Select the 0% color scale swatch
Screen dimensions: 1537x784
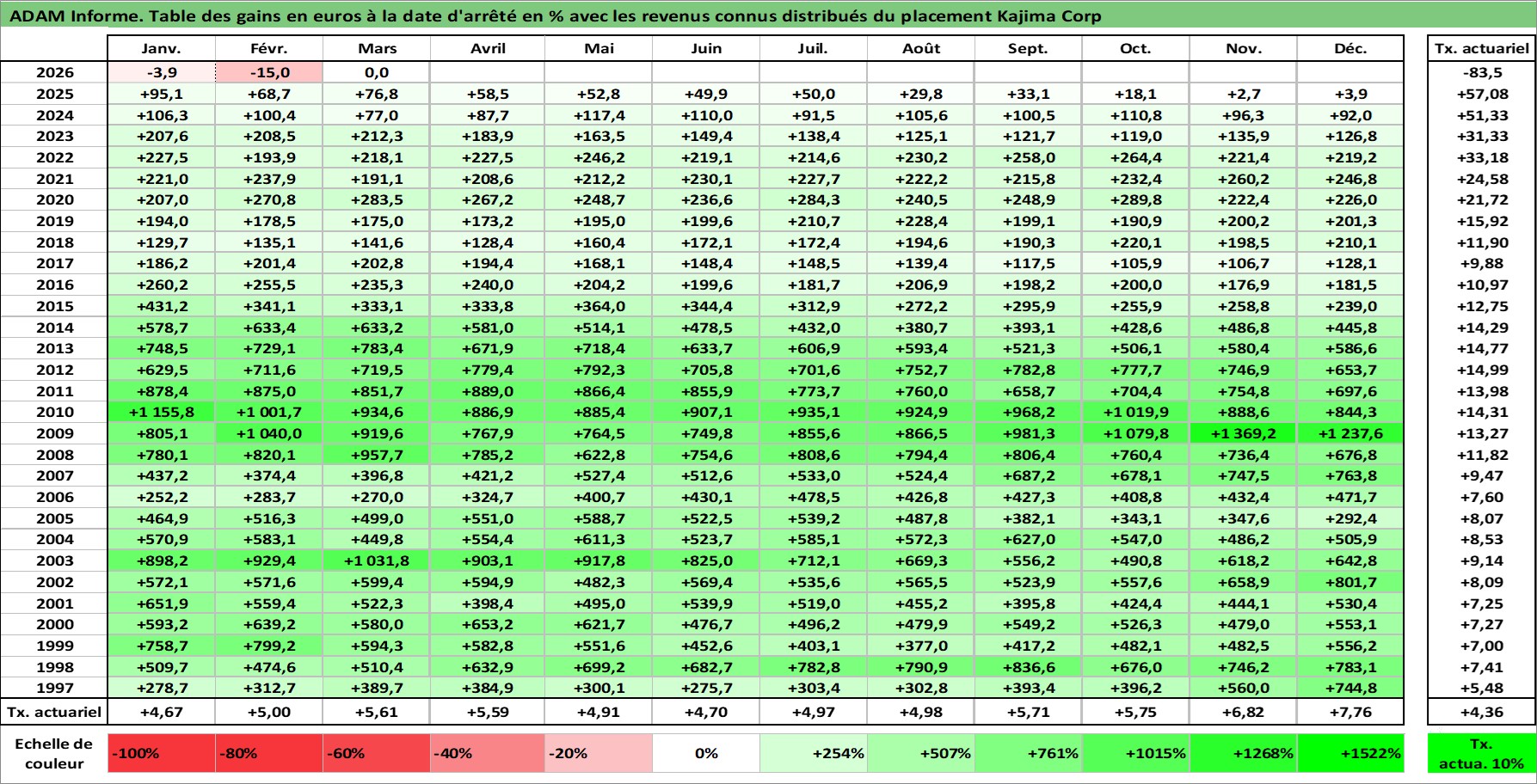pyautogui.click(x=706, y=753)
